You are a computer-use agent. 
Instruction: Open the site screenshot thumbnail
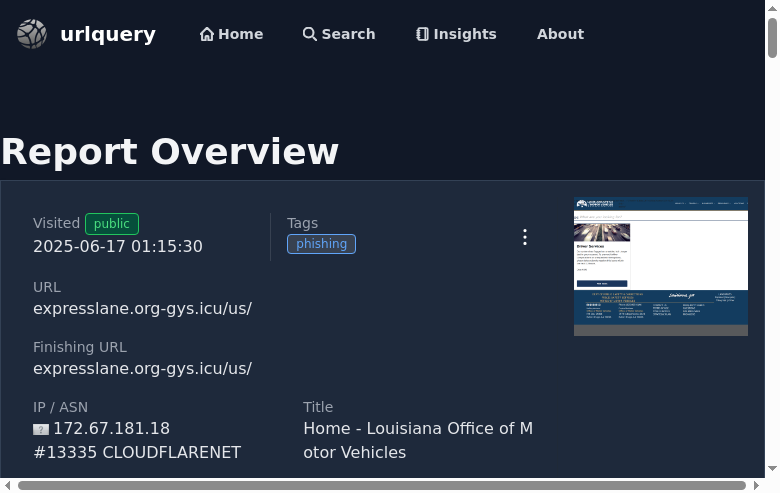pos(661,267)
